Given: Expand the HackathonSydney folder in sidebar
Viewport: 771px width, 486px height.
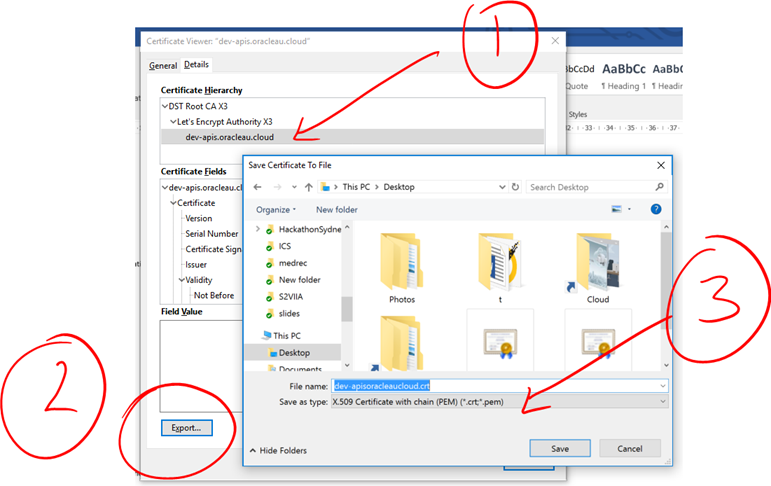Looking at the screenshot, I should 259,229.
